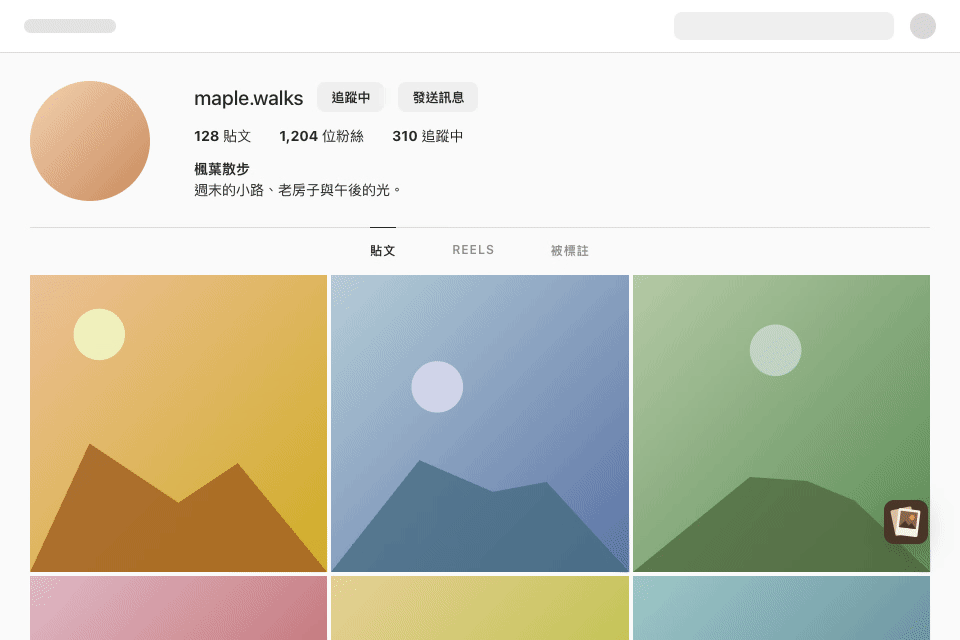960x640 pixels.
Task: Click the bio text 週末的小路、老房子與午後的光。
Action: (298, 190)
